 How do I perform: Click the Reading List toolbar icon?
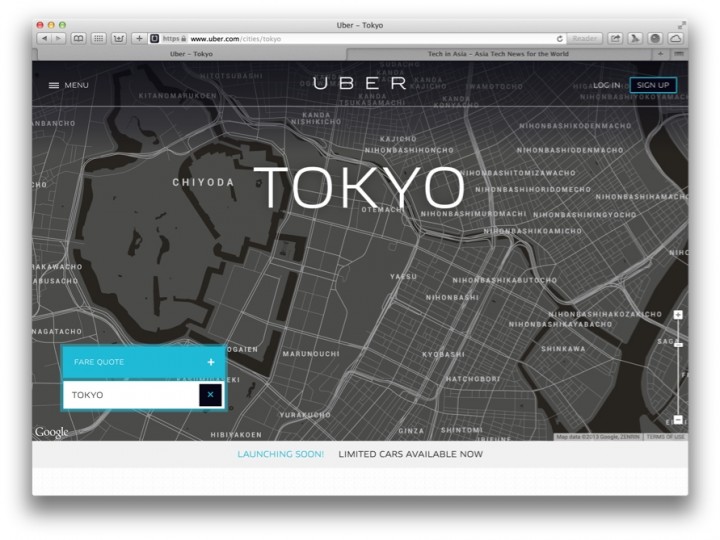pos(118,39)
